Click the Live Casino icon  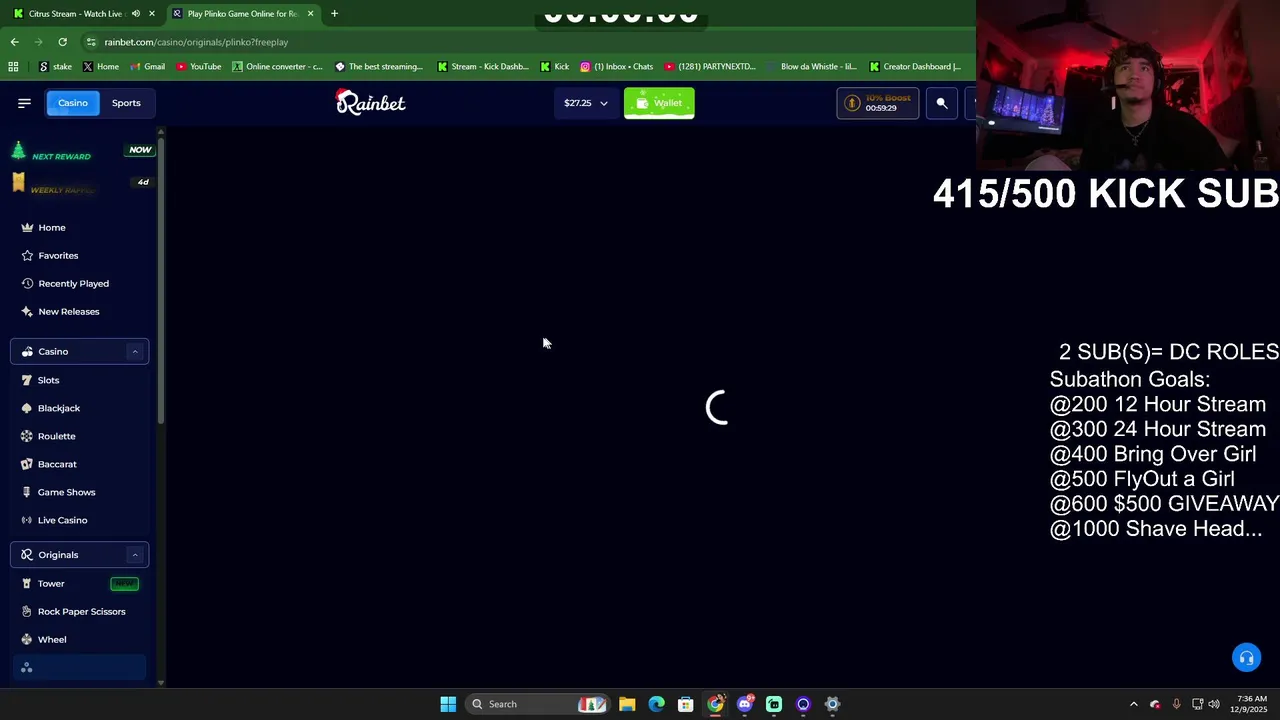[x=27, y=521]
